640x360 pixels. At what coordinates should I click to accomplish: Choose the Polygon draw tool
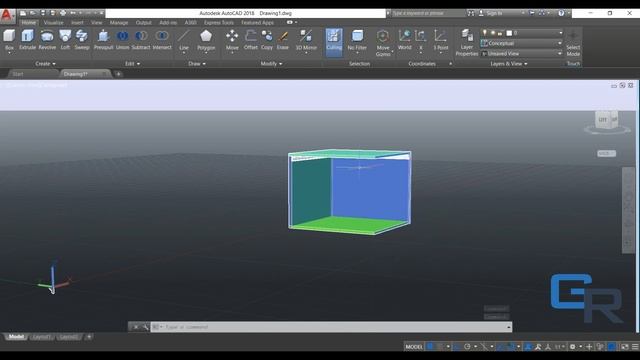pos(206,40)
